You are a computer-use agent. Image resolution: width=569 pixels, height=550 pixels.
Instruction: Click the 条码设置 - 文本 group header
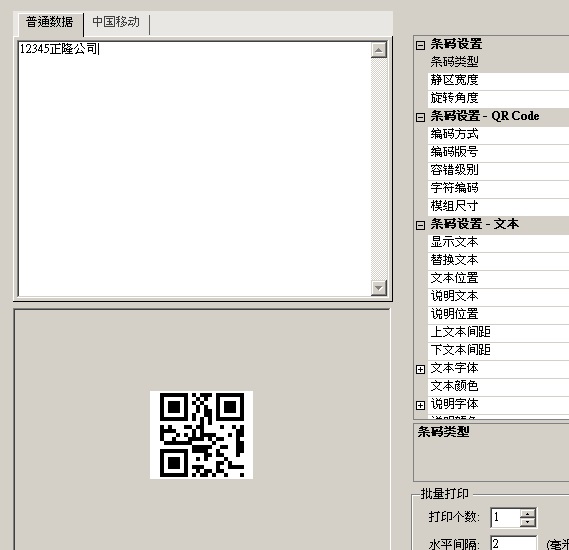tap(475, 224)
